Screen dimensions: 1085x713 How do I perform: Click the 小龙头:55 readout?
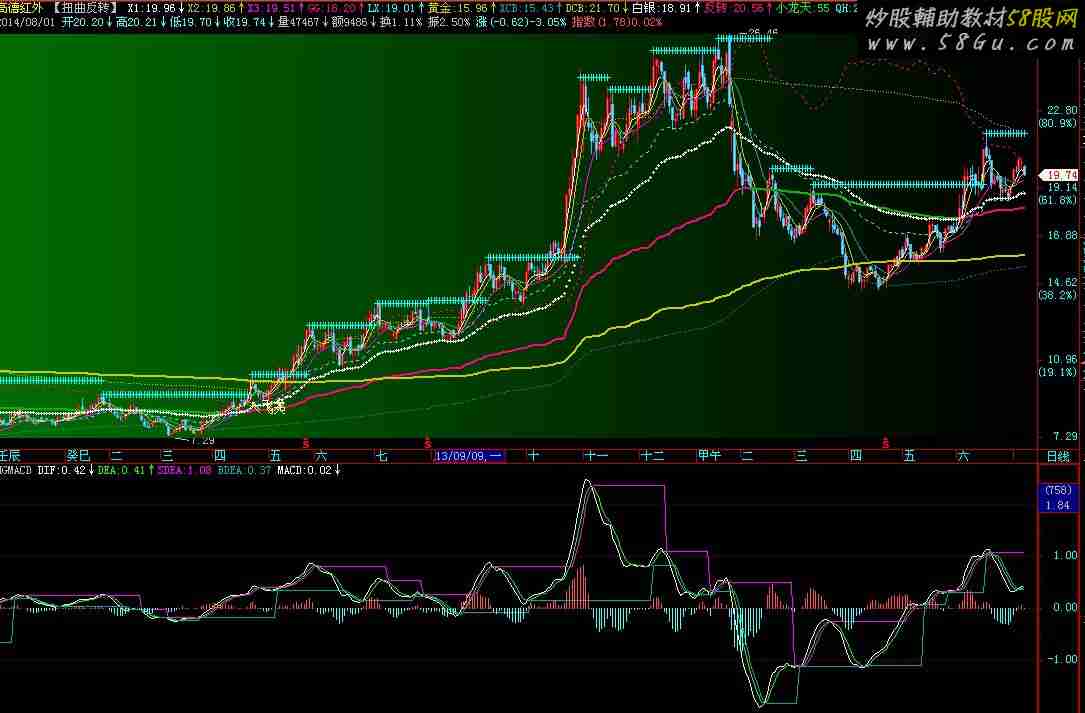[803, 8]
